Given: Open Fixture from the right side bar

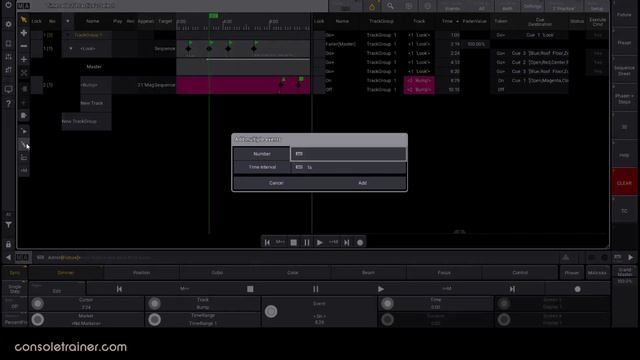Looking at the screenshot, I should 624,15.
